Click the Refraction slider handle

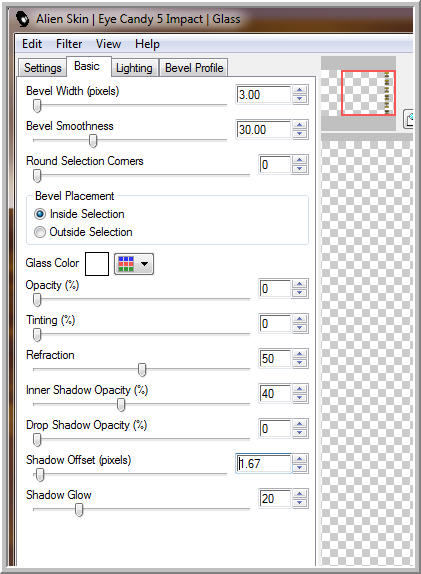pos(142,369)
